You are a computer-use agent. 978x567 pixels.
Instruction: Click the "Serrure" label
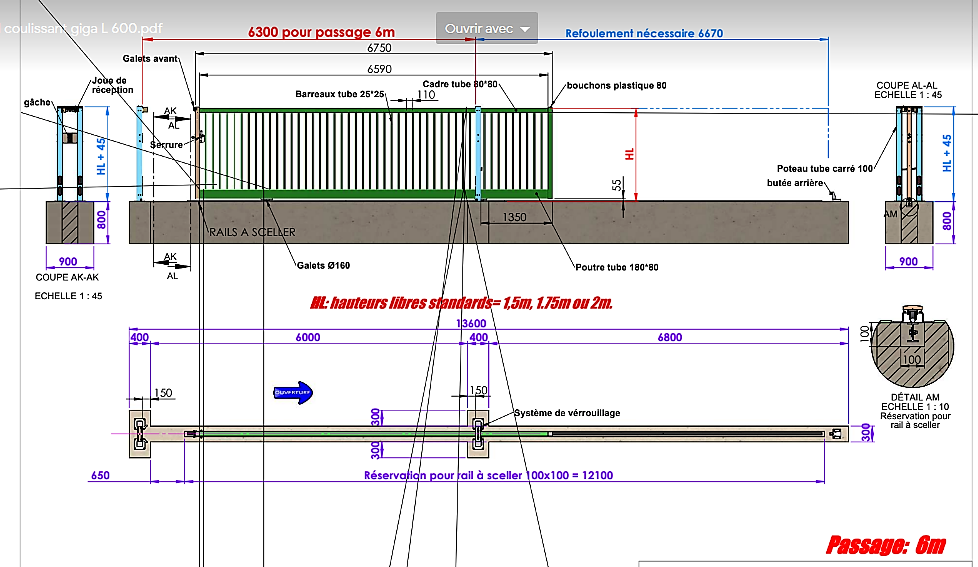[167, 145]
